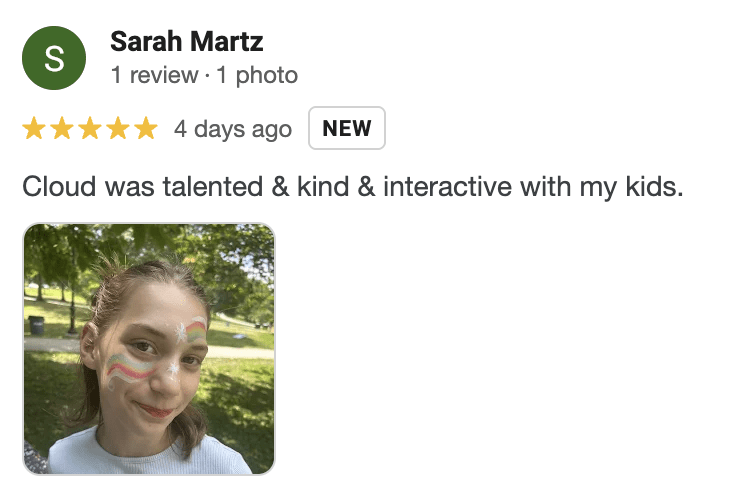The image size is (736, 492).
Task: Open the attached review photo thumbnail
Action: tap(148, 348)
